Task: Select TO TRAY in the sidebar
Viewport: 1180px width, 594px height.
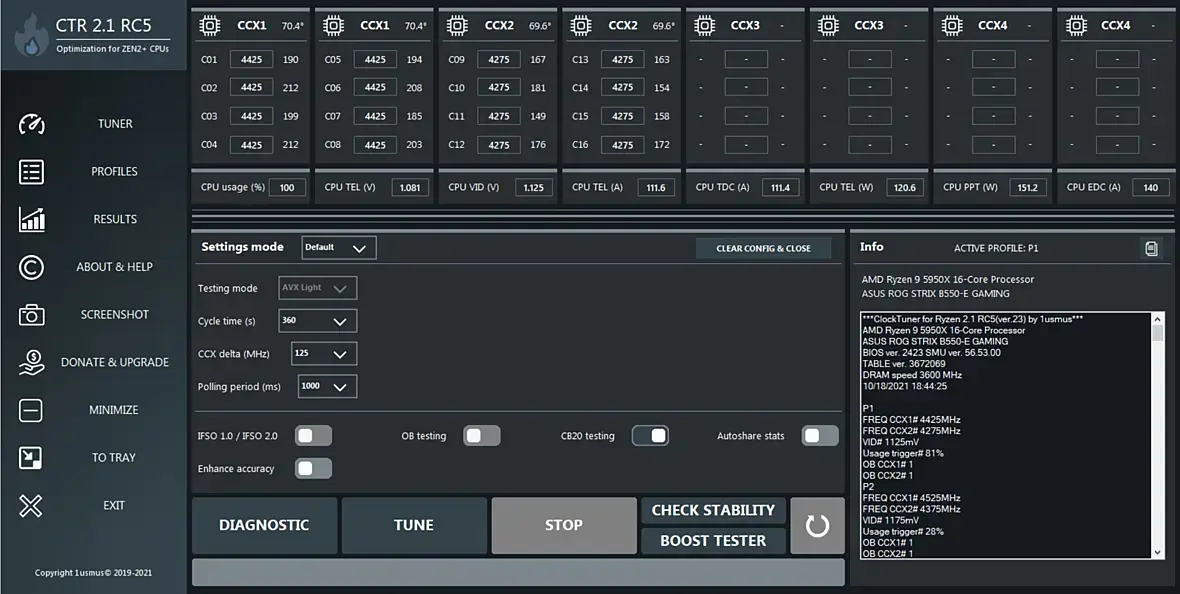Action: [114, 458]
